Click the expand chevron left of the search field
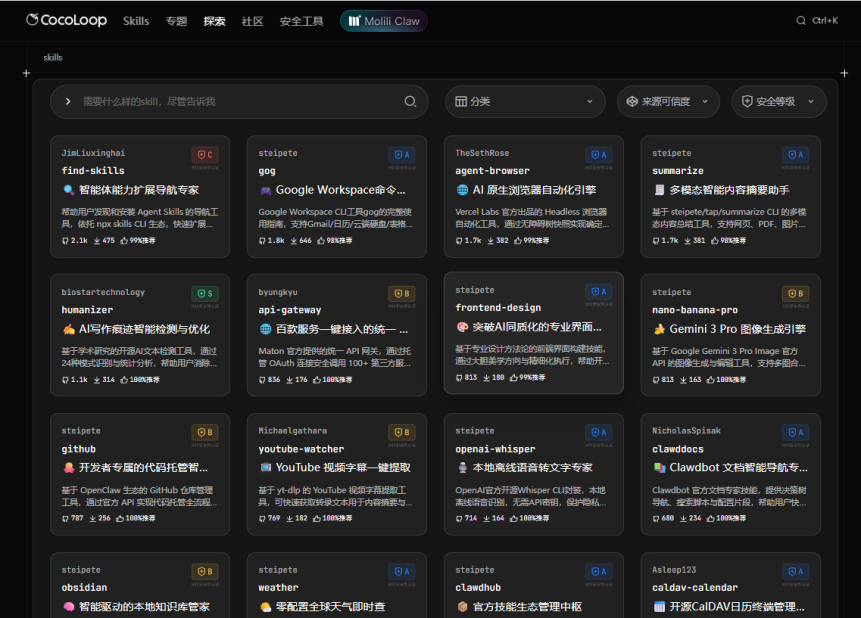 tap(67, 101)
